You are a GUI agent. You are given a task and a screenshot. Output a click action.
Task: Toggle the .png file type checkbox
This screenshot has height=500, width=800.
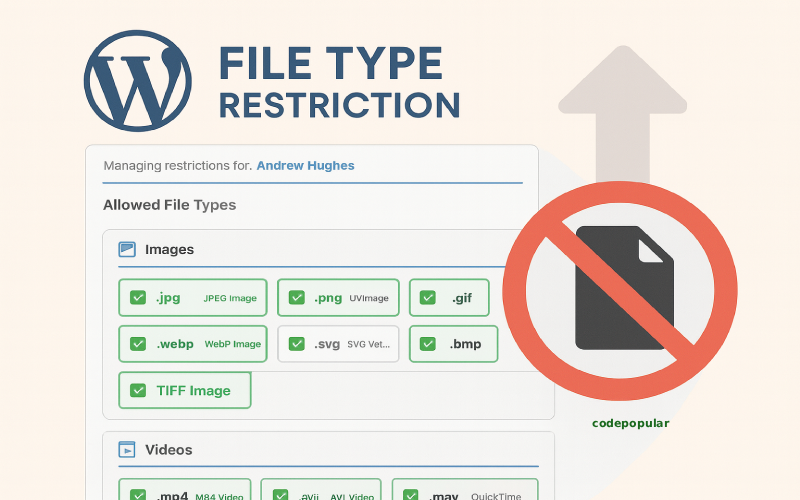click(296, 297)
